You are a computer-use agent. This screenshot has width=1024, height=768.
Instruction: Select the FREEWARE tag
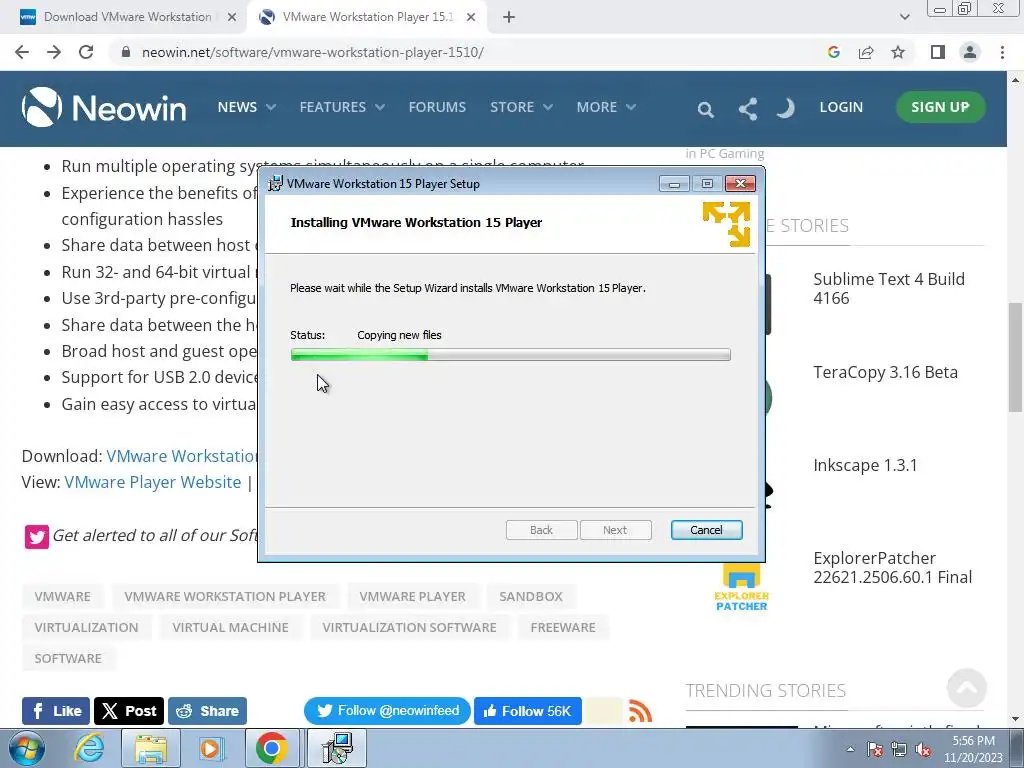pyautogui.click(x=563, y=627)
